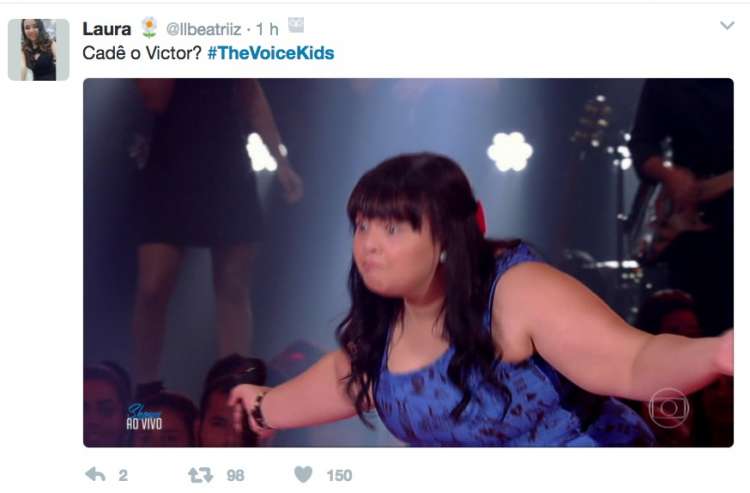The image size is (750, 493).
Task: View the 2 replies count
Action: 123,475
